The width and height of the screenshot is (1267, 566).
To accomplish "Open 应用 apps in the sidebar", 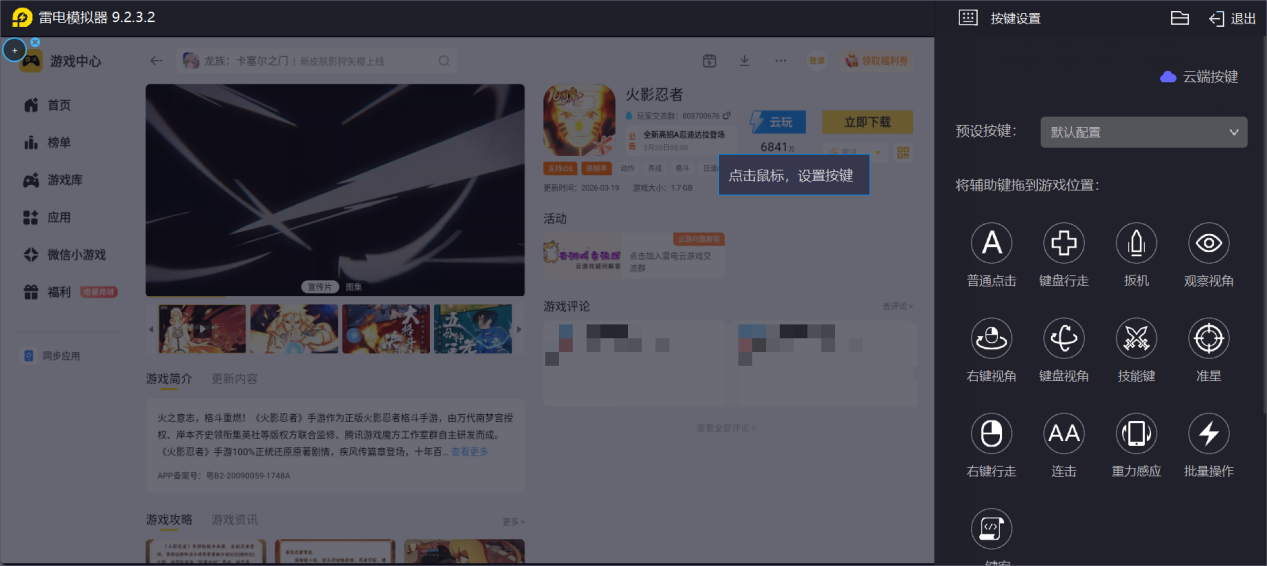I will point(48,217).
